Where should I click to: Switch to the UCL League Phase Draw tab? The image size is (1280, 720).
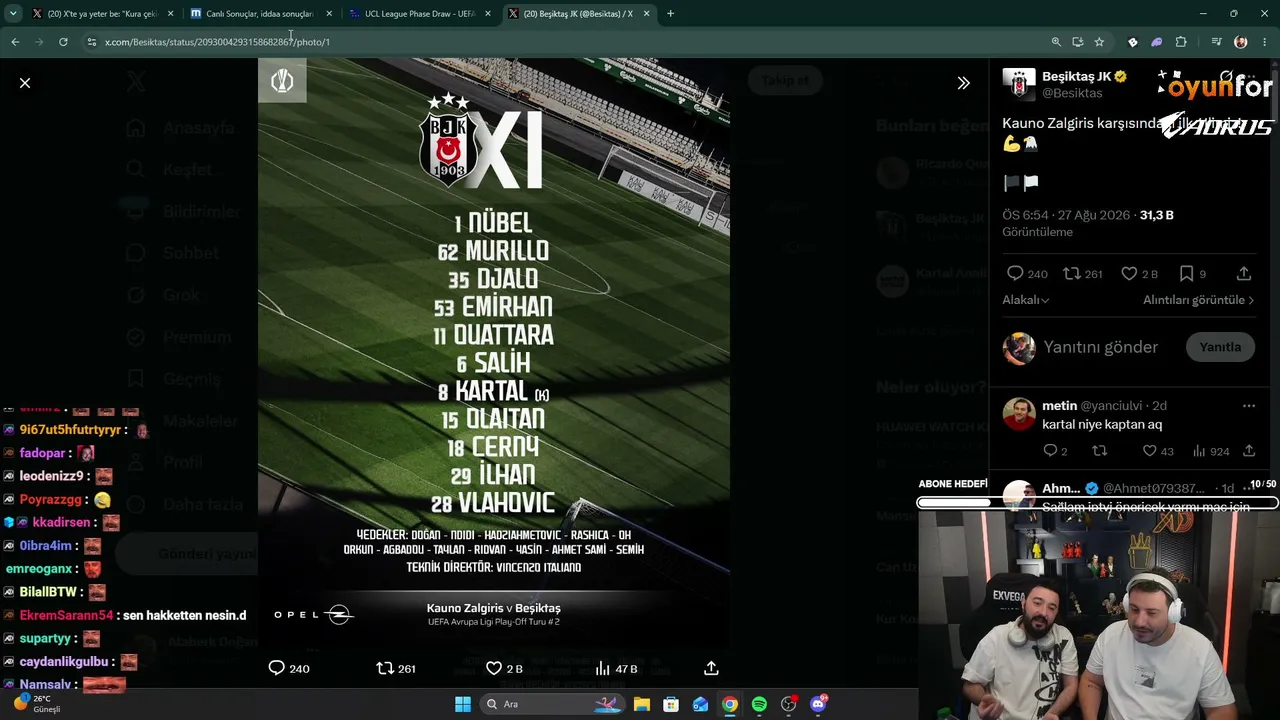coord(420,14)
